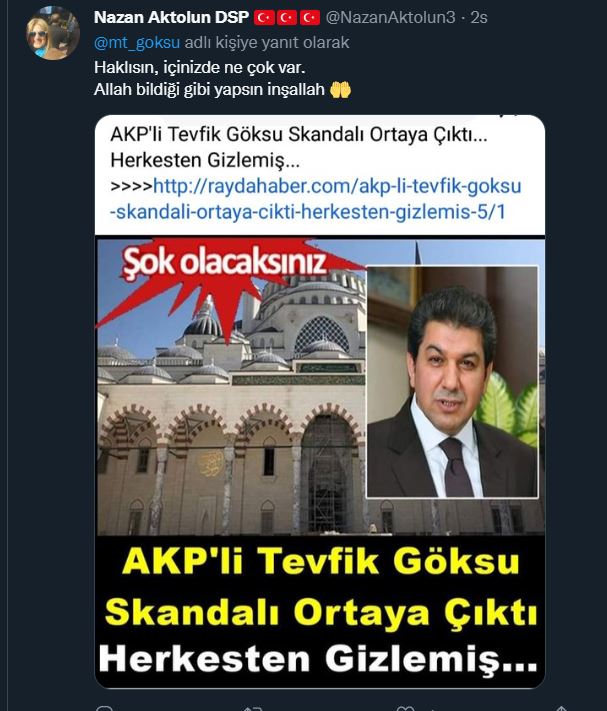The height and width of the screenshot is (711, 607).
Task: Click the retweet icon below the tweet
Action: (x=253, y=708)
